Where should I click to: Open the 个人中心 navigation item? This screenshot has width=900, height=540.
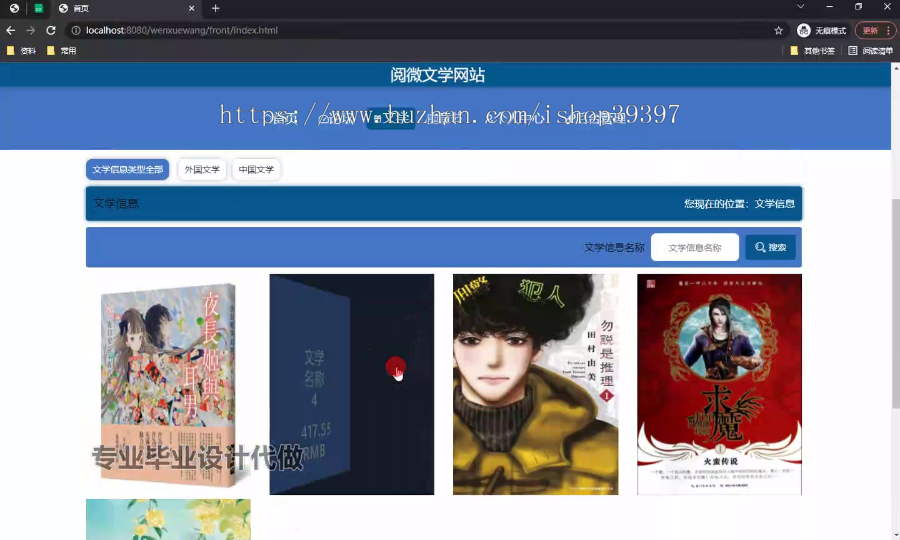[516, 119]
